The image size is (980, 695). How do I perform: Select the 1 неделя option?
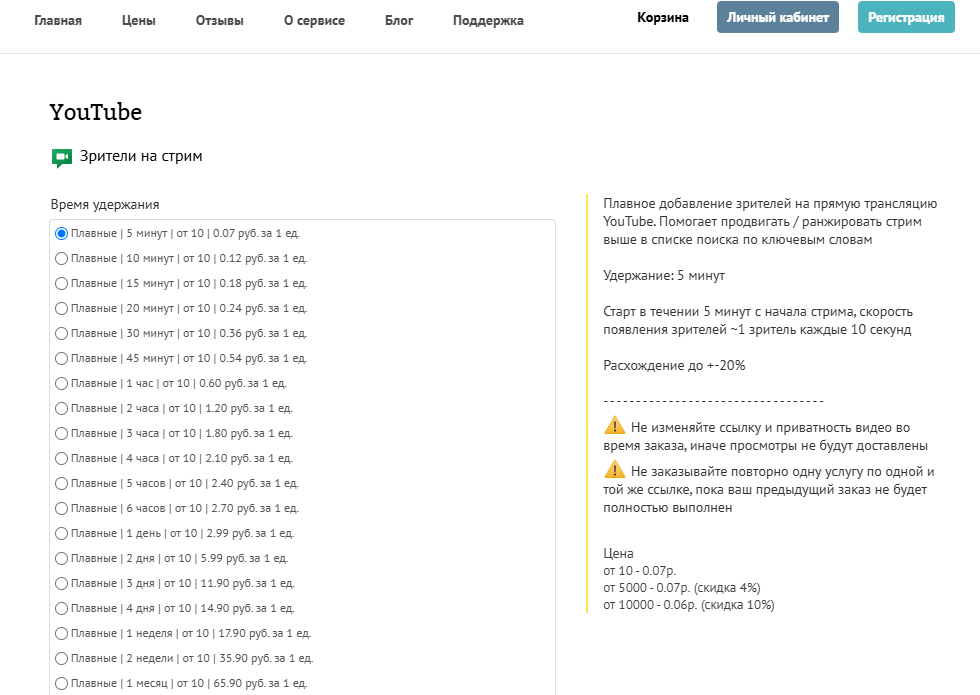point(61,633)
